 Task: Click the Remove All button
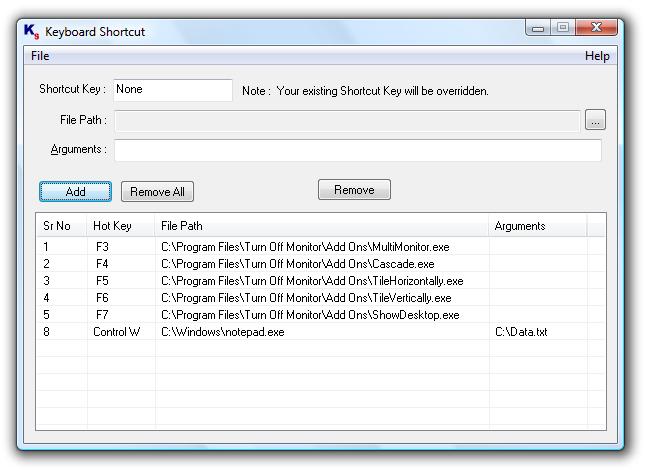[157, 191]
